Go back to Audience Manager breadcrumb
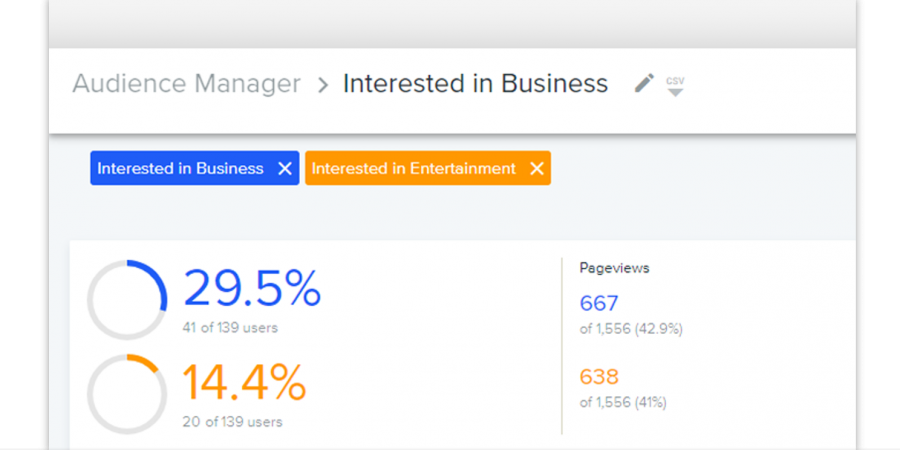The width and height of the screenshot is (900, 450). click(x=186, y=84)
